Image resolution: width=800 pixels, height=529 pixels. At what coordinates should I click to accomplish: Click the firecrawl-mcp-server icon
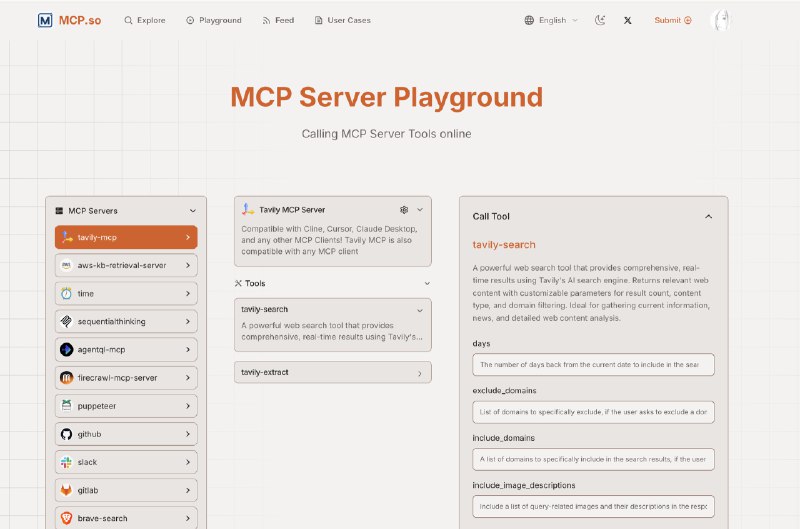66,377
